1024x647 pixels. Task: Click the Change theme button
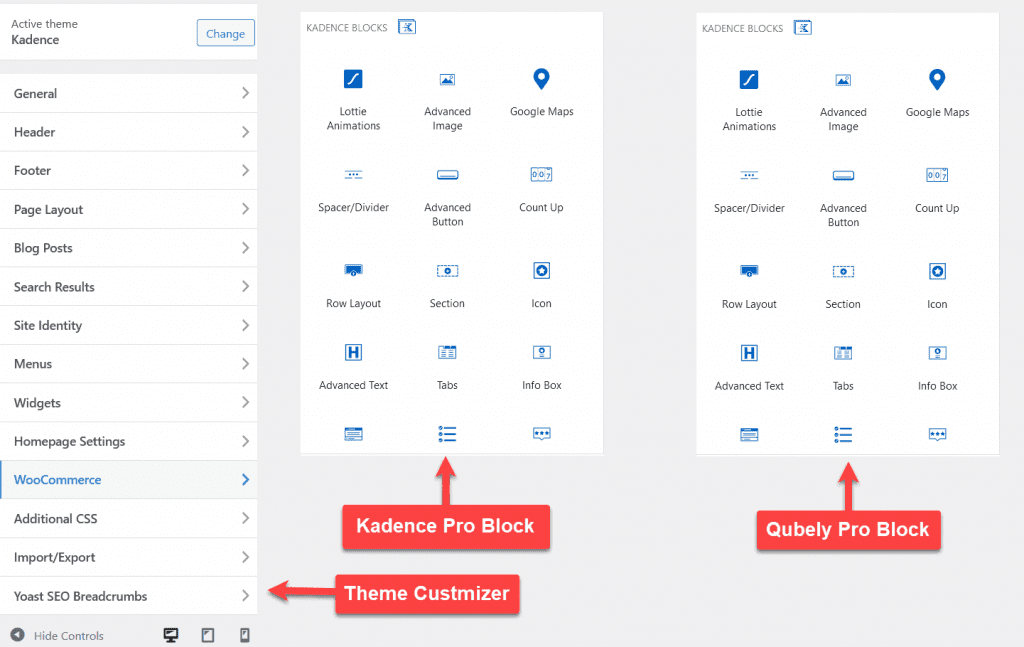tap(225, 33)
